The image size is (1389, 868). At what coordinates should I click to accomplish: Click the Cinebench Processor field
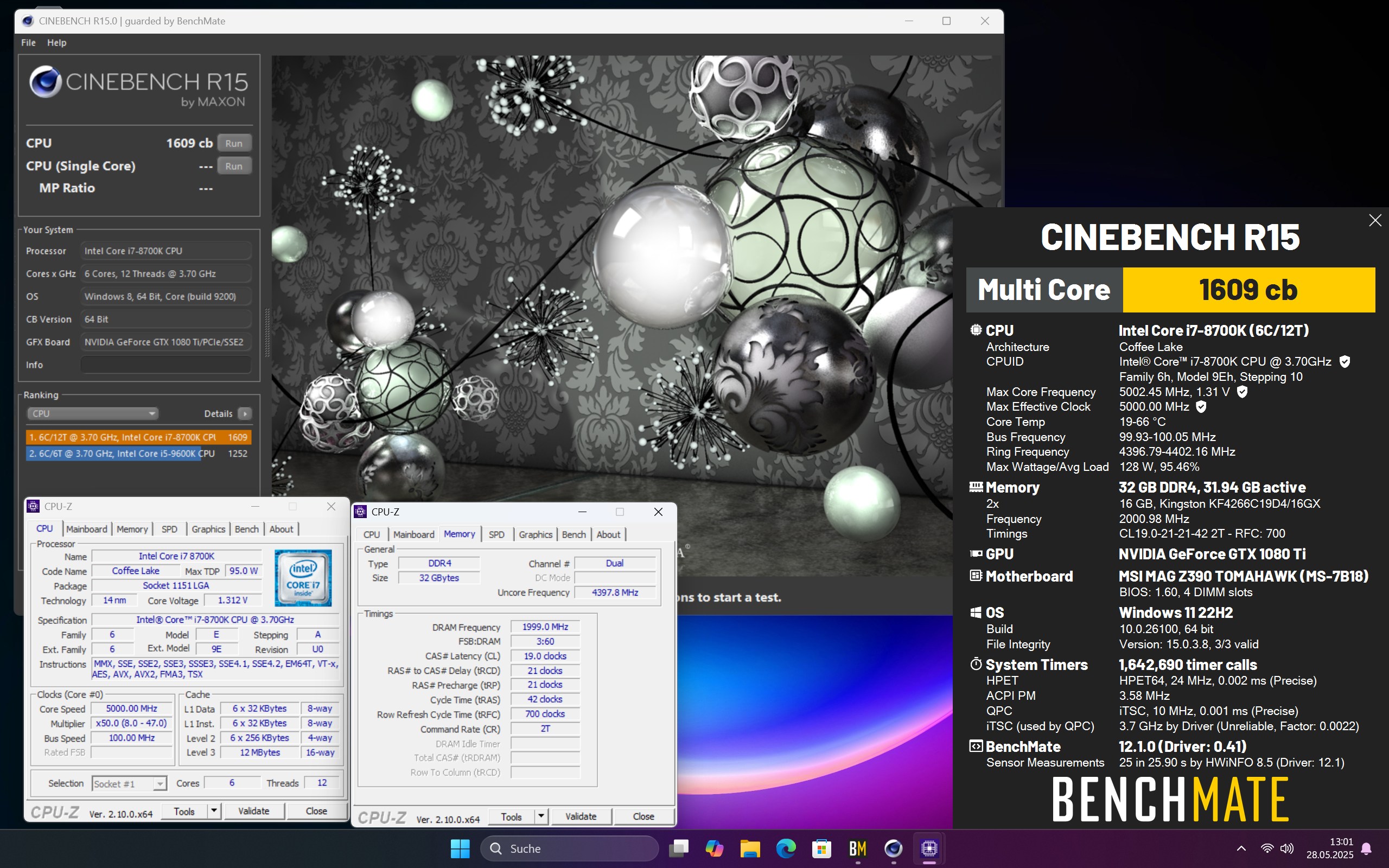(165, 251)
